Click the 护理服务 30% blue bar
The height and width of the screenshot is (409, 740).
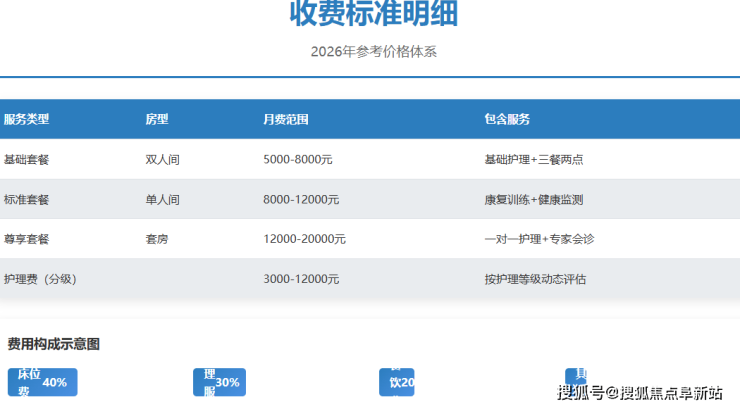coord(219,382)
